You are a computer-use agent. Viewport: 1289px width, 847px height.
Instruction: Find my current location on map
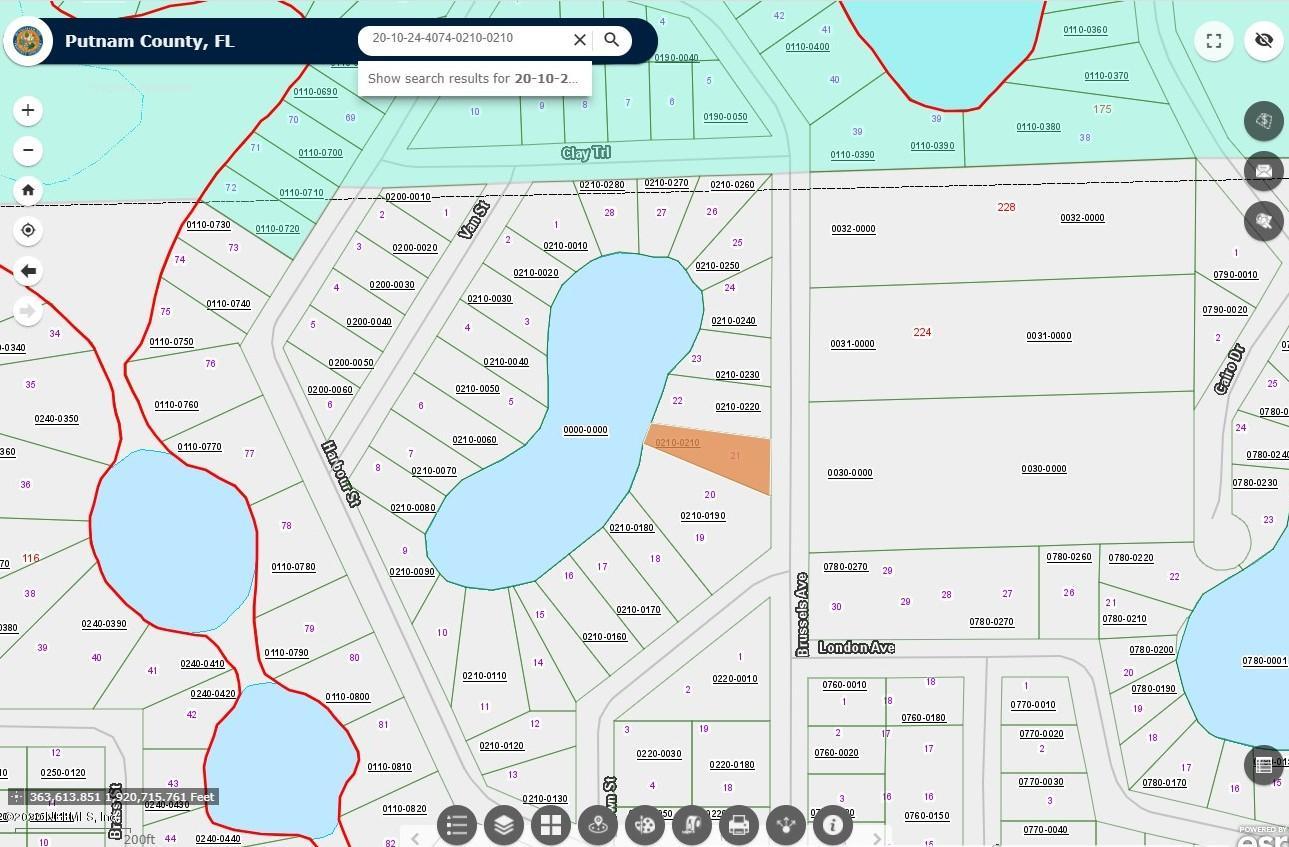[x=28, y=230]
